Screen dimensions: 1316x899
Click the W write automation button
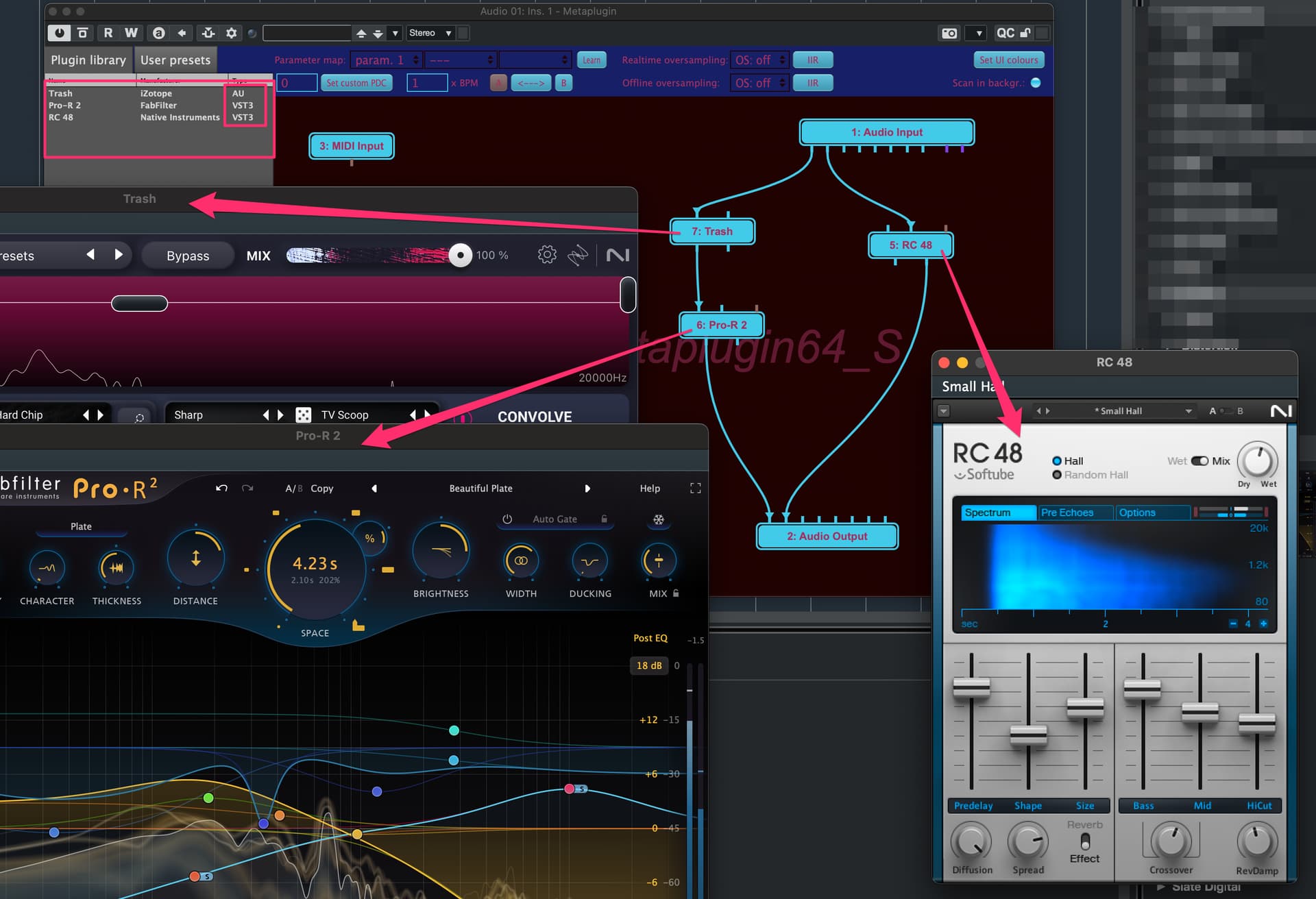coord(131,33)
